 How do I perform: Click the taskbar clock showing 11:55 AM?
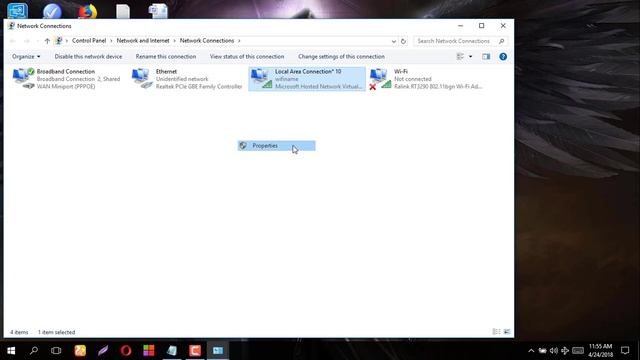pyautogui.click(x=600, y=350)
